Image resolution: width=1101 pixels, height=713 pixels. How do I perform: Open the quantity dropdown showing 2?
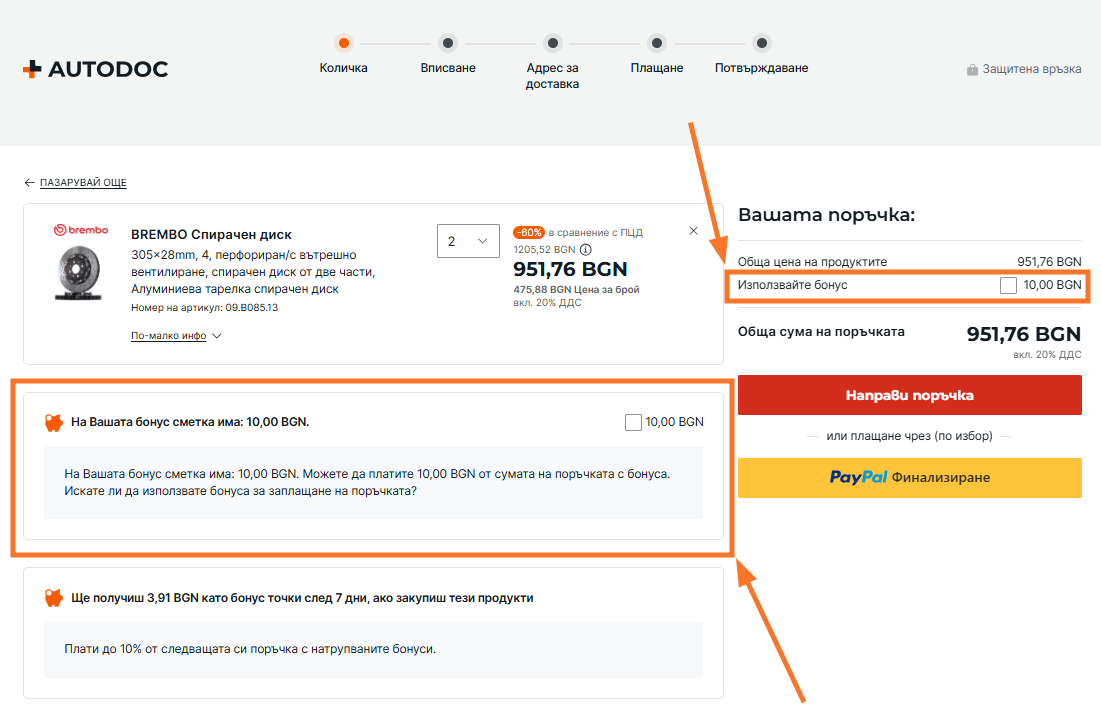coord(468,241)
